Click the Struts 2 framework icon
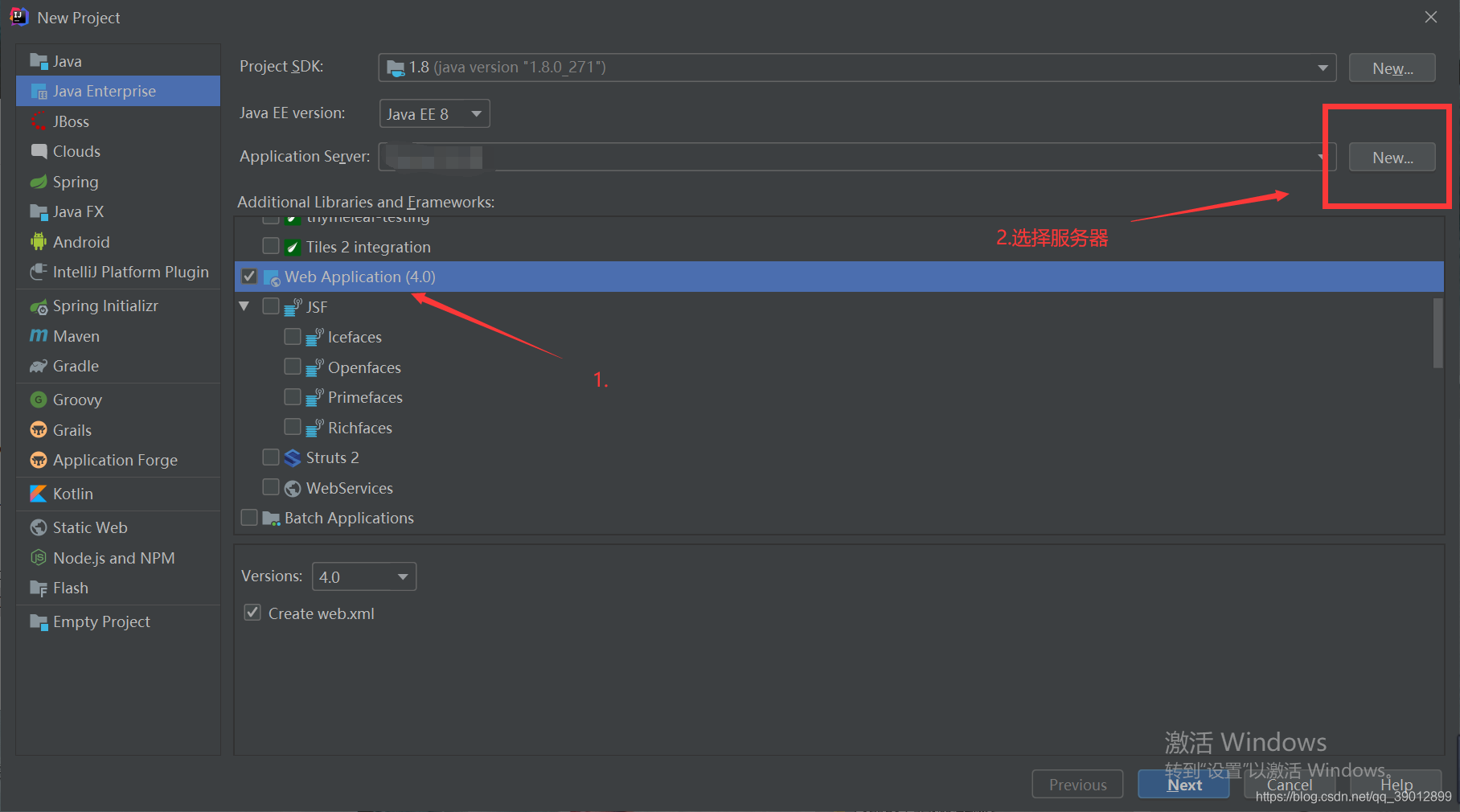Screen dimensions: 1460x812 (293, 457)
